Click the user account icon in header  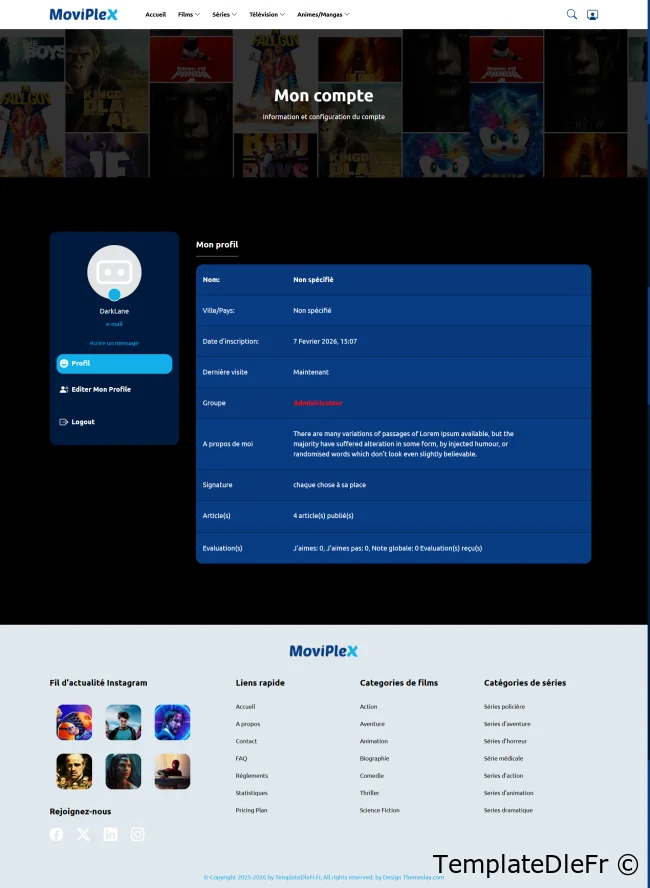point(592,14)
